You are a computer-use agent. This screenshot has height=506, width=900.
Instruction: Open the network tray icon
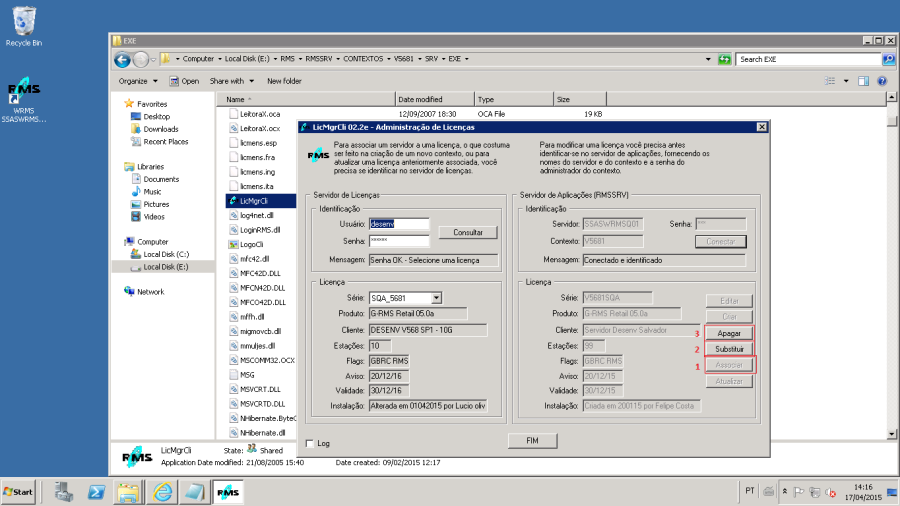(x=814, y=492)
